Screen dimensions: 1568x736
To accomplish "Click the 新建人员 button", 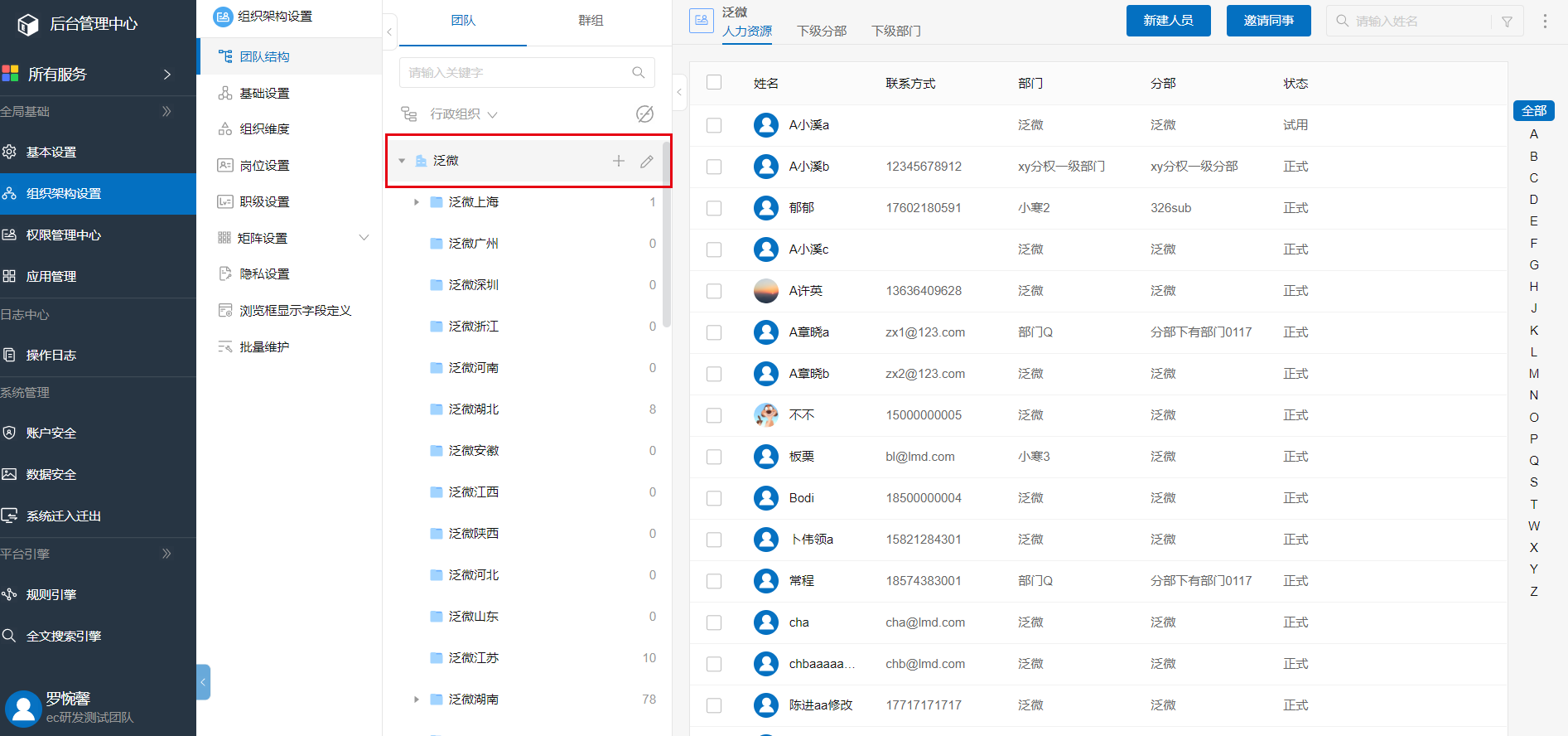I will [x=1168, y=21].
